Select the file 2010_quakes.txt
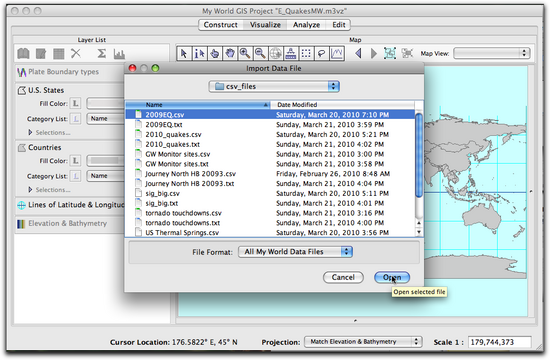Image resolution: width=550 pixels, height=360 pixels. [x=270, y=144]
